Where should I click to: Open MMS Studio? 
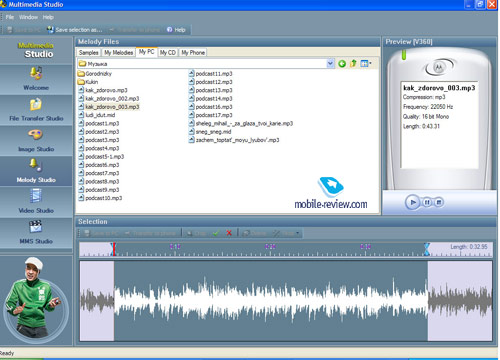point(36,233)
